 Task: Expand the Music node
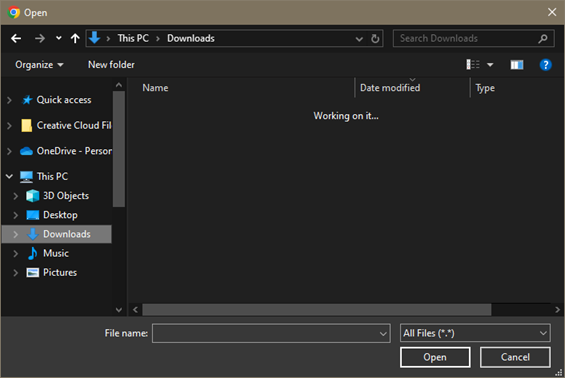pyautogui.click(x=15, y=254)
